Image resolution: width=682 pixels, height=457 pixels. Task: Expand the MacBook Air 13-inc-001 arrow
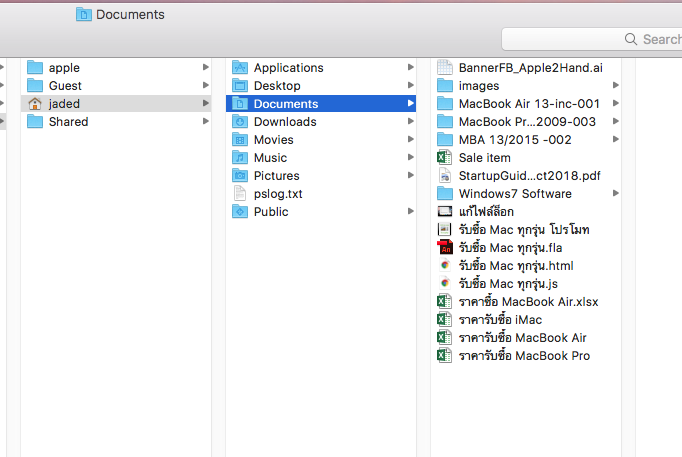616,103
